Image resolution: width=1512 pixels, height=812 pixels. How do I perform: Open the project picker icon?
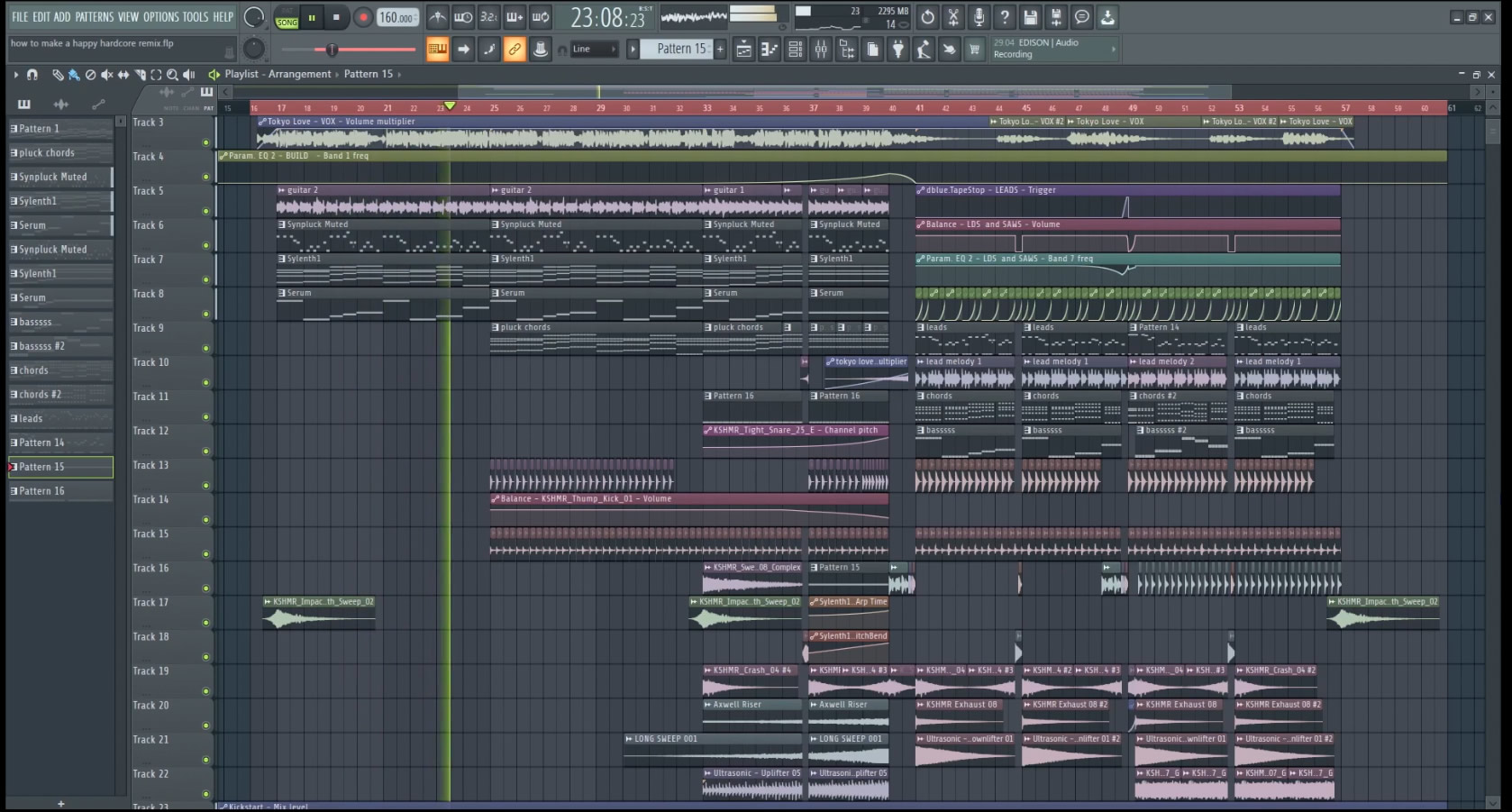pyautogui.click(x=872, y=50)
